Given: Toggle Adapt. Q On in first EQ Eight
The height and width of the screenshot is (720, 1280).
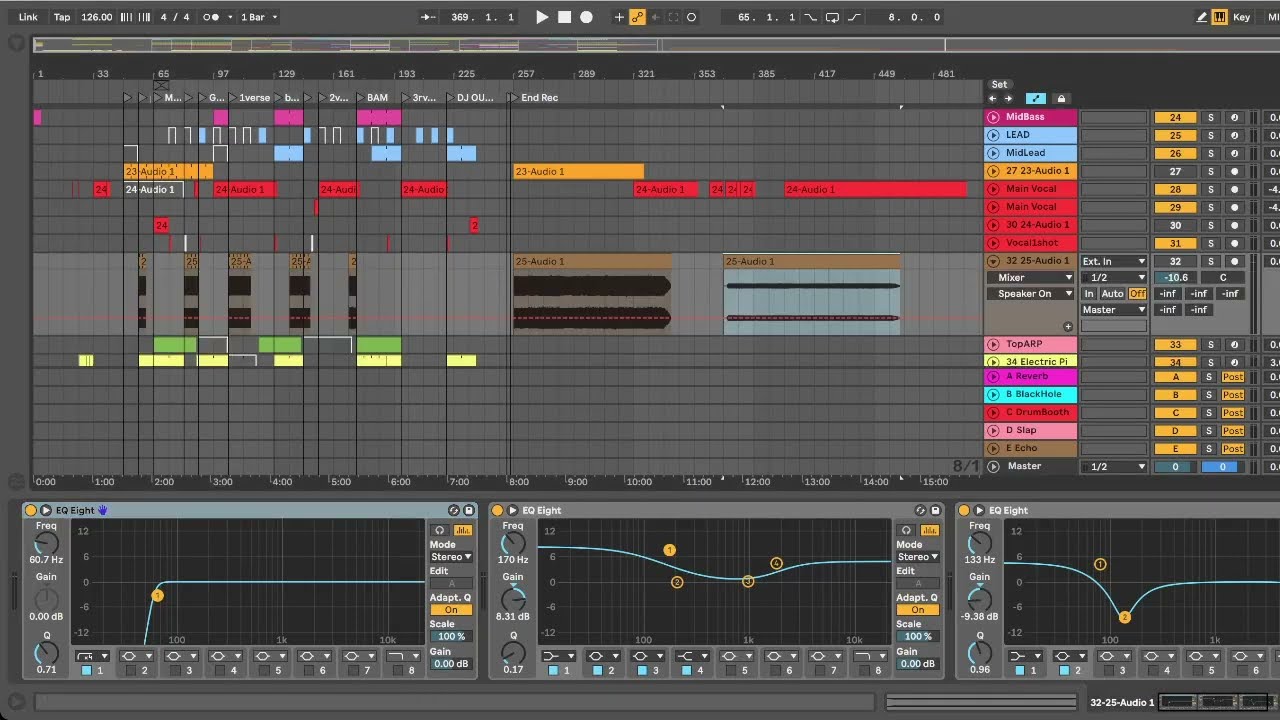Looking at the screenshot, I should (x=451, y=610).
